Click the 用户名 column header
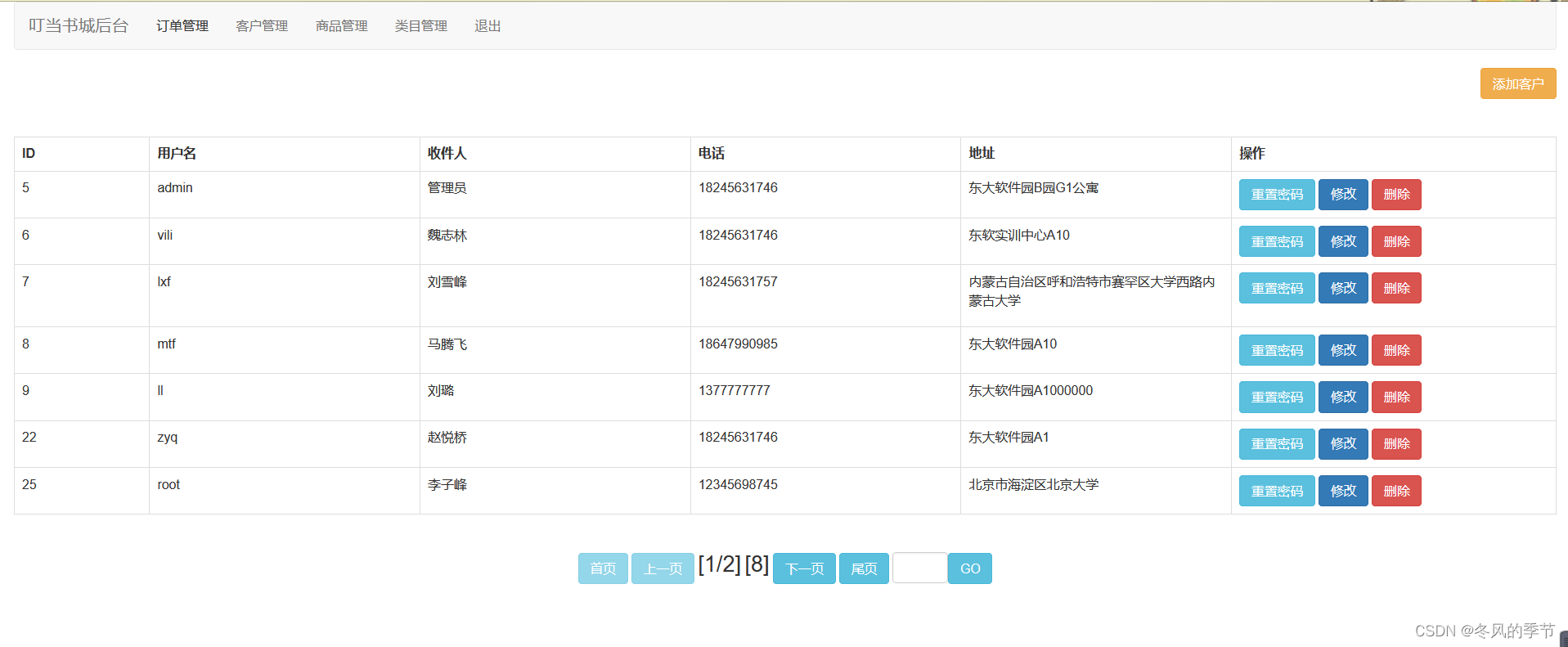This screenshot has height=647, width=1568. pos(177,154)
